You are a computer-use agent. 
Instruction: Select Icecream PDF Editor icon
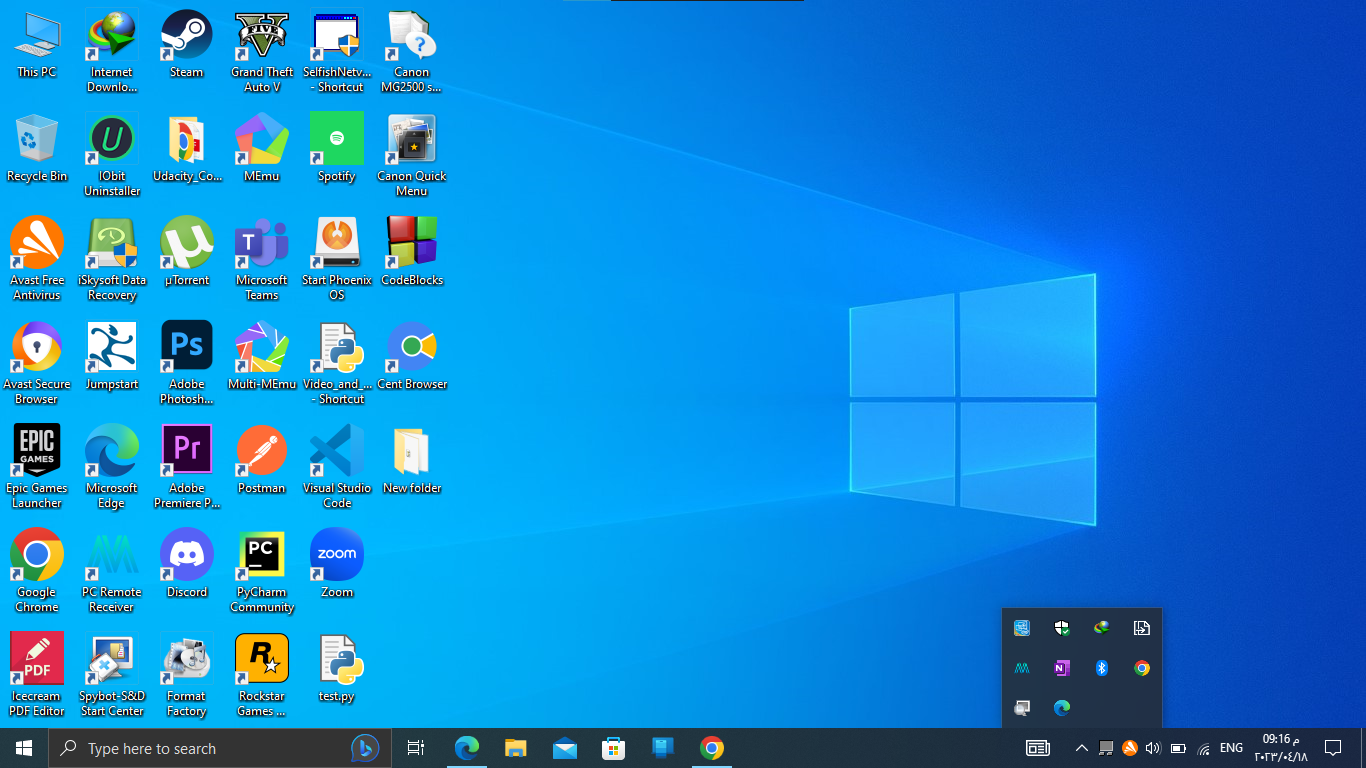(37, 676)
